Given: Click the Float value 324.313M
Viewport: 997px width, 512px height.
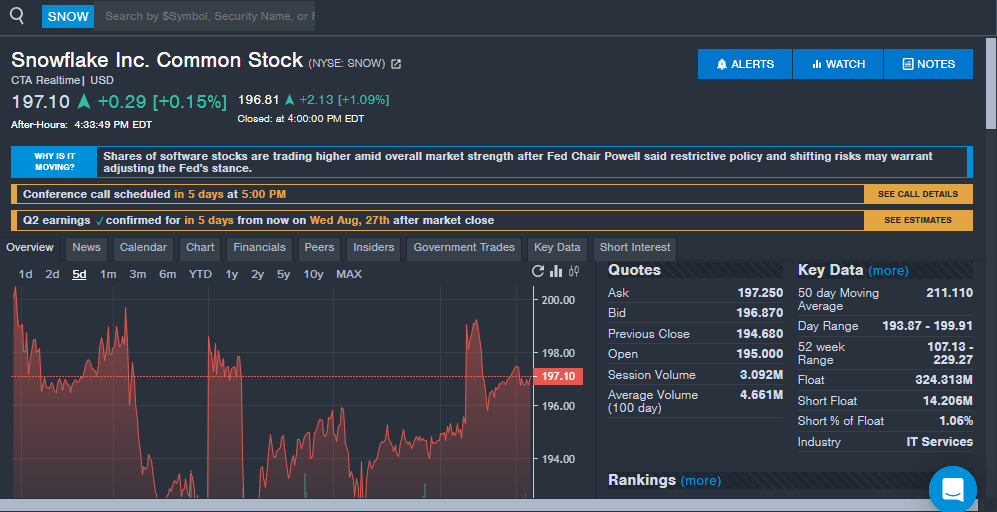Looking at the screenshot, I should point(944,380).
